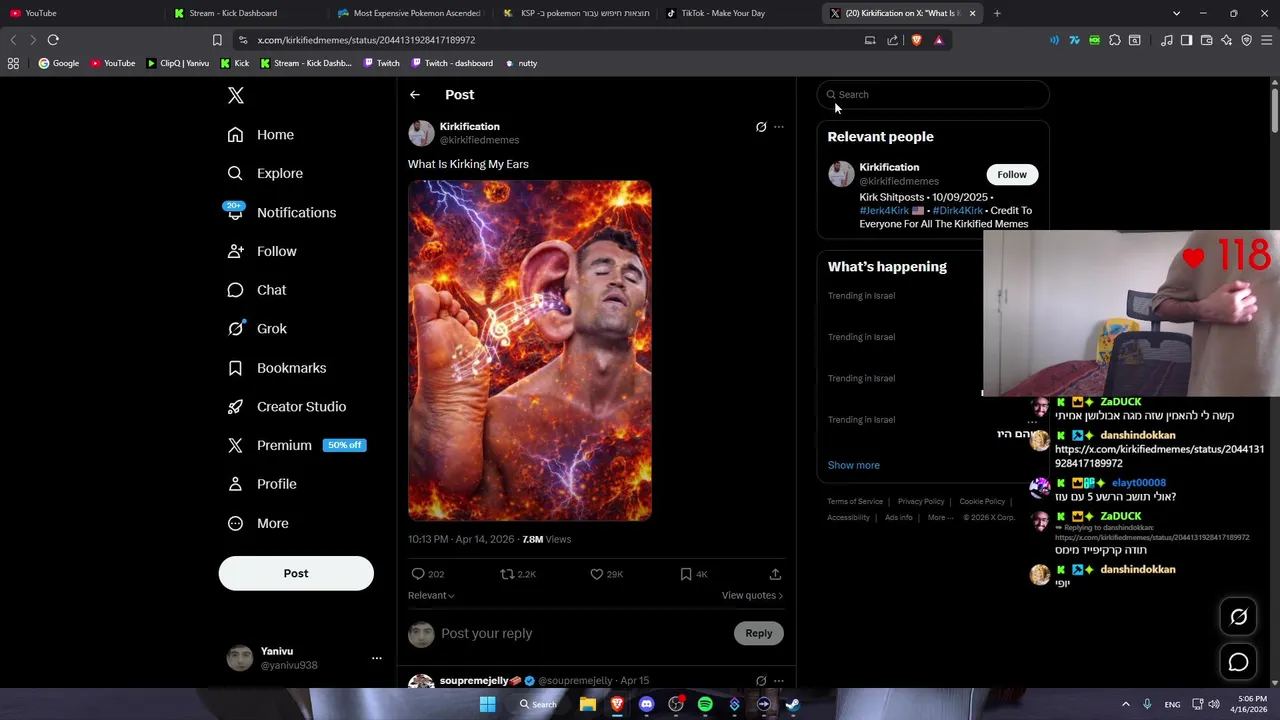
Task: Open Accessibility footer link
Action: pos(848,518)
